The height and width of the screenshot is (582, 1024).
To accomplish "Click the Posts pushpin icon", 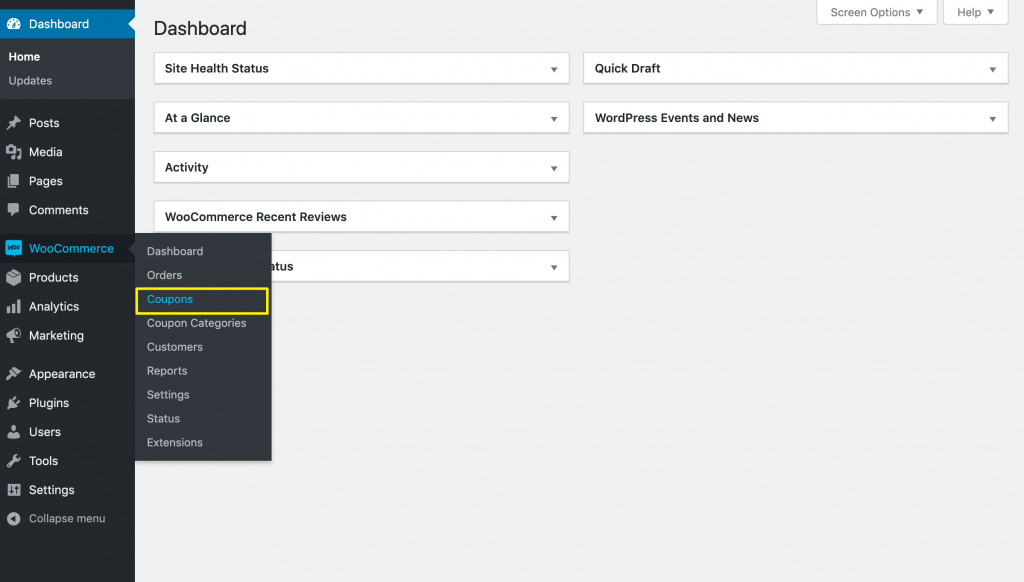I will (14, 123).
